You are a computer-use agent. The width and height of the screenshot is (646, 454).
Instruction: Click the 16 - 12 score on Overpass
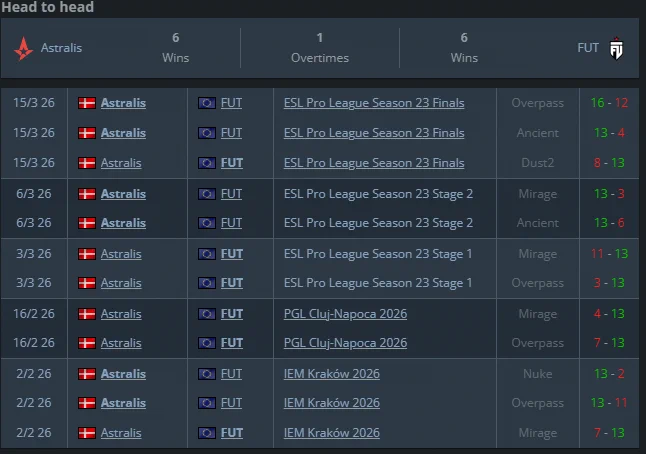tap(609, 103)
